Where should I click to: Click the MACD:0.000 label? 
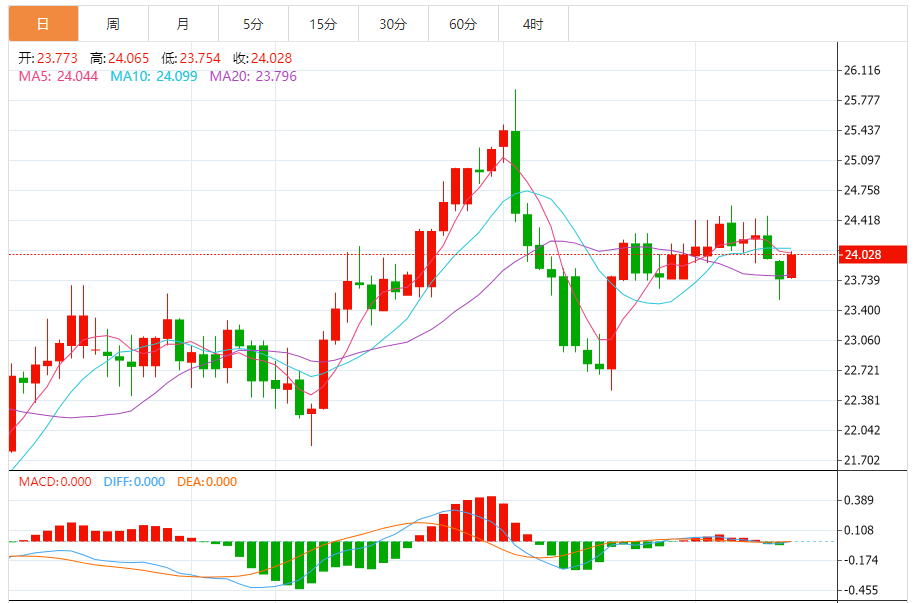coord(55,482)
